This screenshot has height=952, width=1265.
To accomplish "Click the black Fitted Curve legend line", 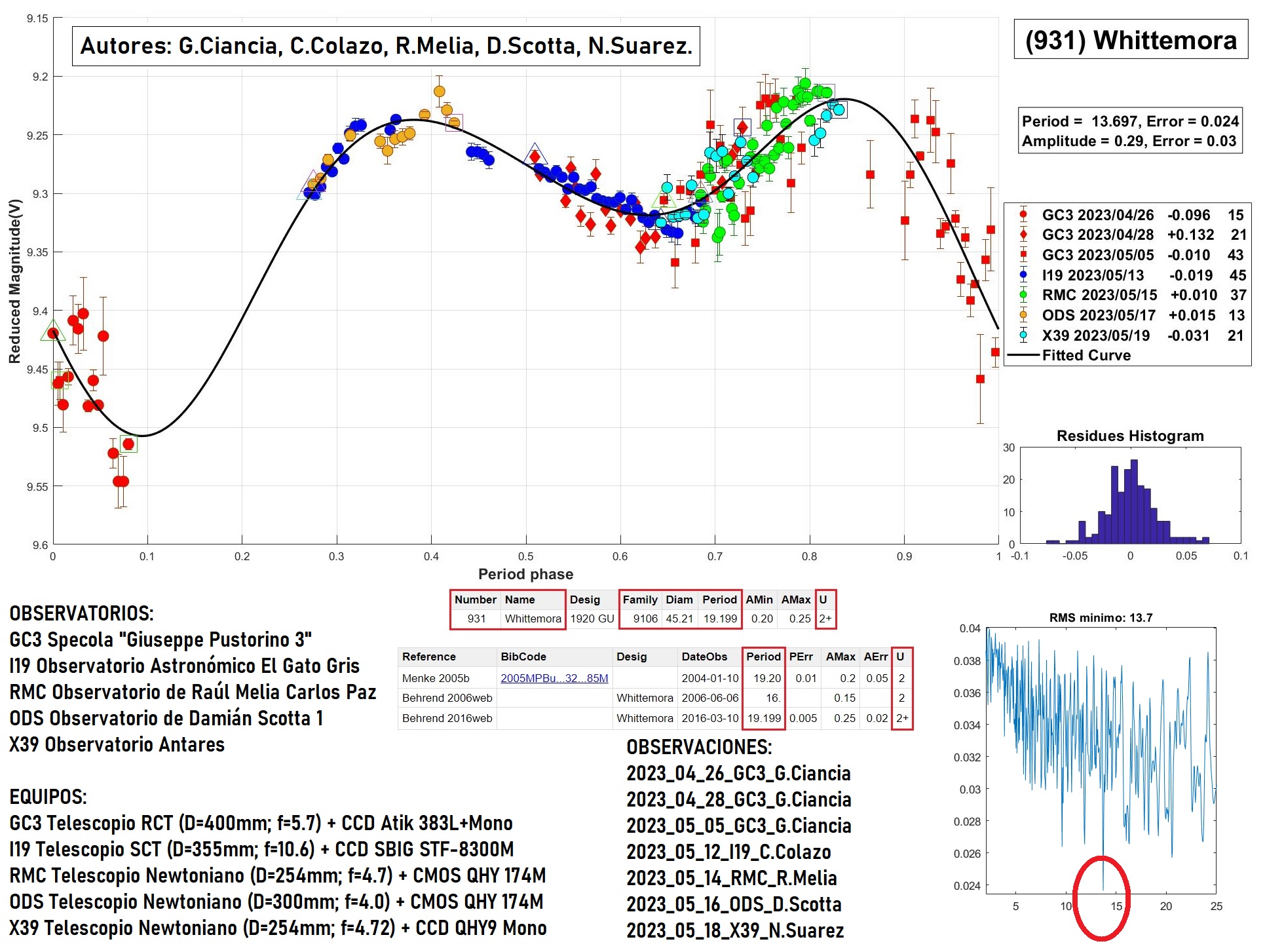I will point(1023,355).
